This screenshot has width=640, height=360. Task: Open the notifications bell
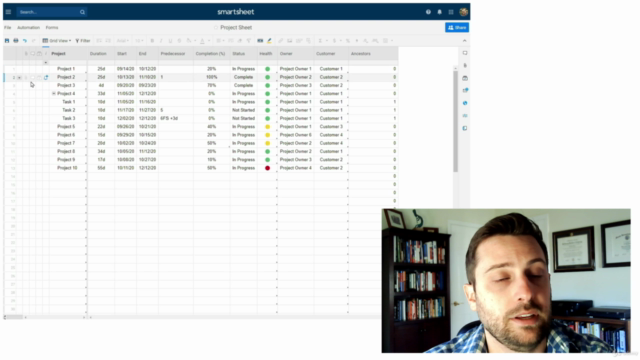(440, 12)
